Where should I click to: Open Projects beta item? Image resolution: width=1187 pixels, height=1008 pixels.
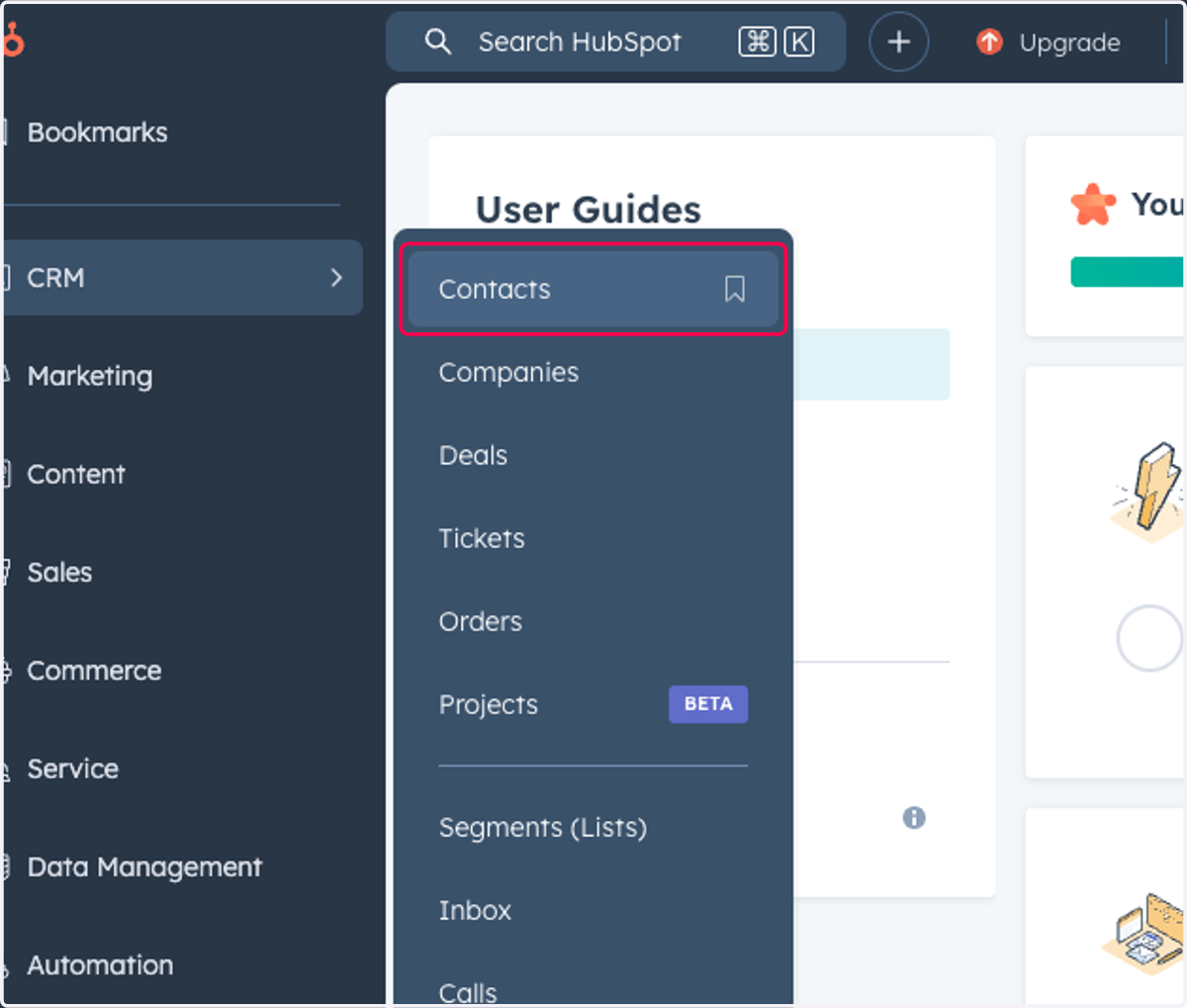coord(489,705)
